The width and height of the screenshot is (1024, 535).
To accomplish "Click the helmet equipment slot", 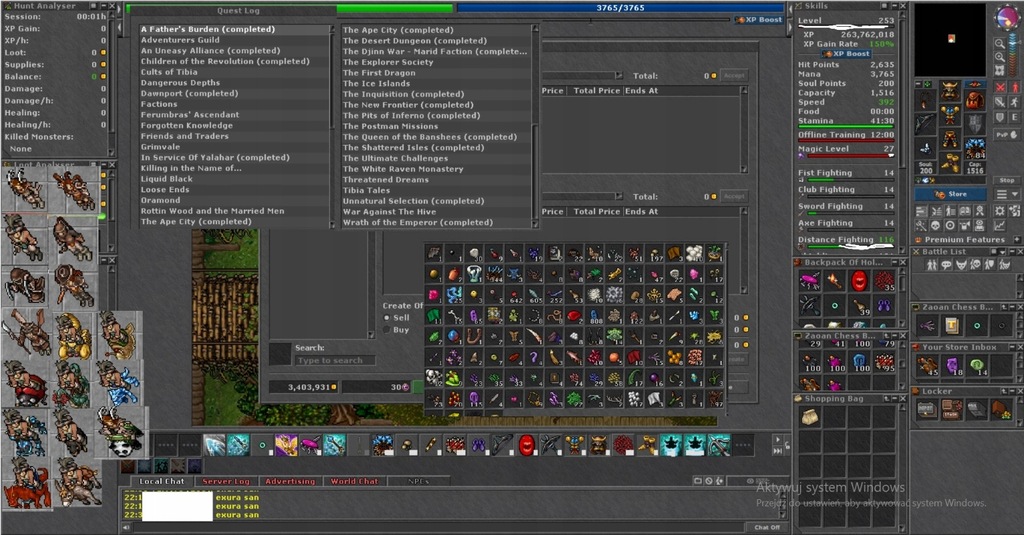I will click(950, 92).
